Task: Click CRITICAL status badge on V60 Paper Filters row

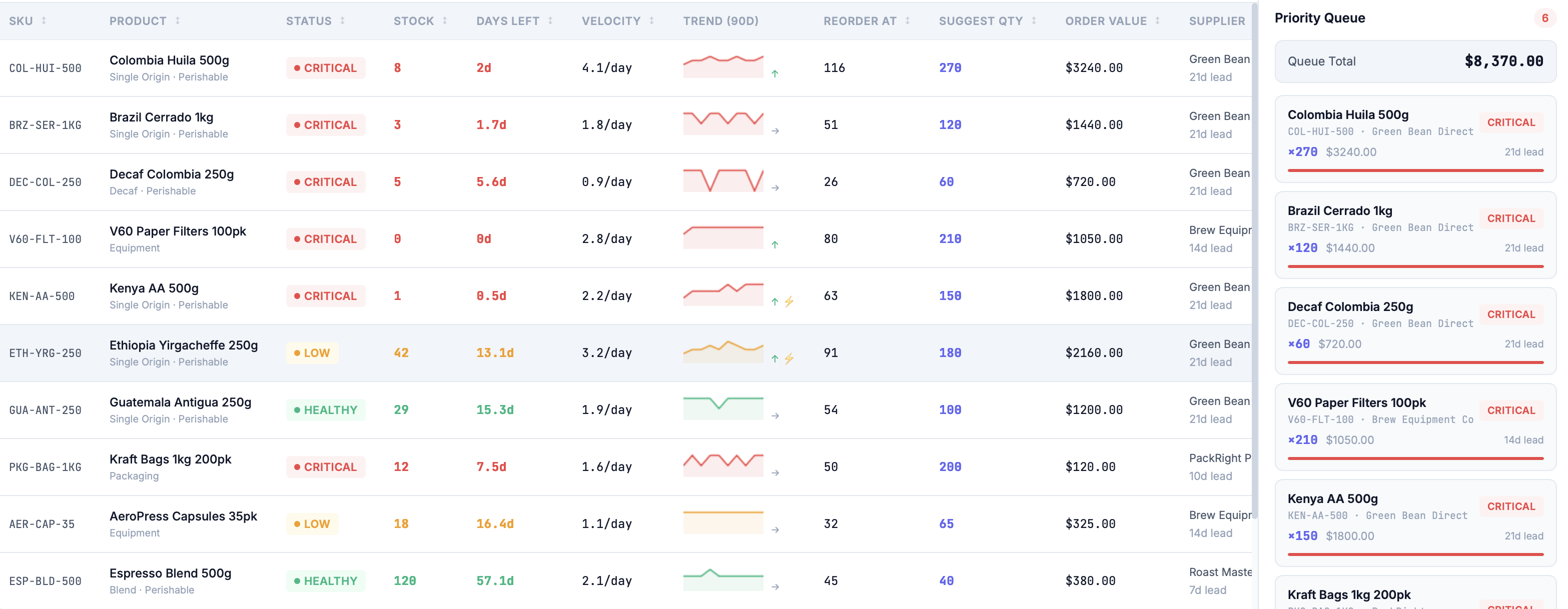Action: point(326,239)
